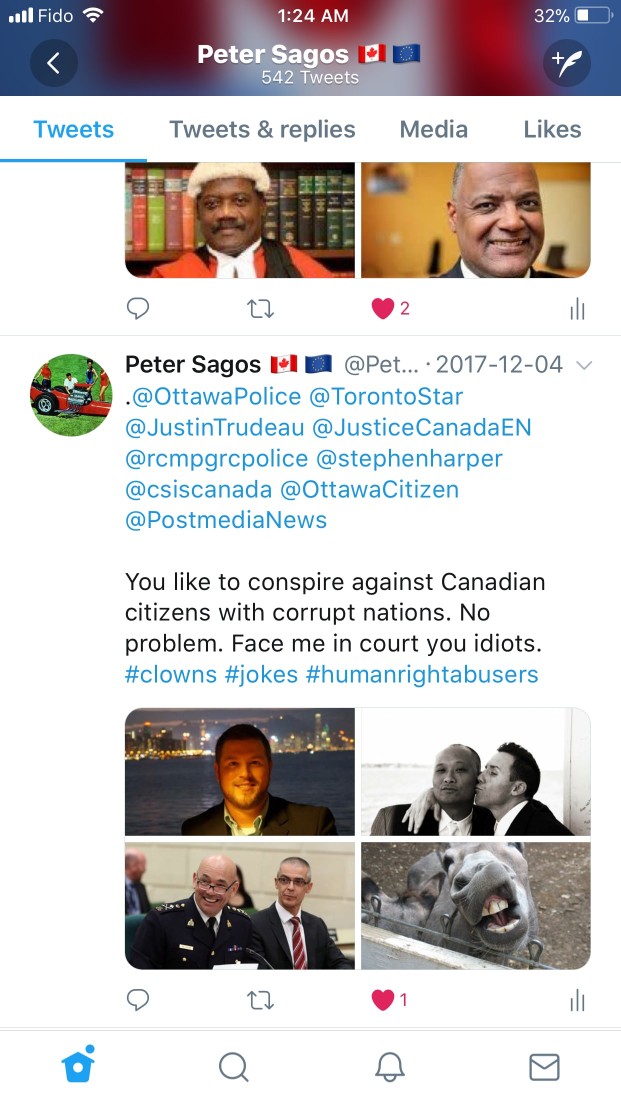The image size is (621, 1104).
Task: Open Notifications with the bell icon
Action: (x=389, y=1067)
